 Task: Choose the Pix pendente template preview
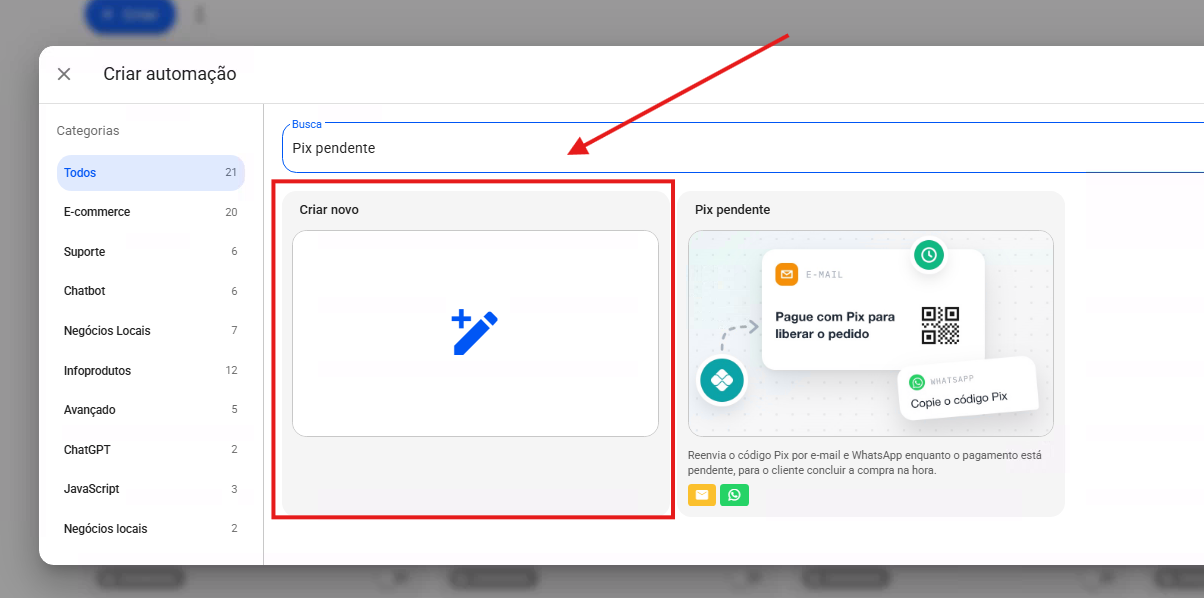tap(871, 334)
